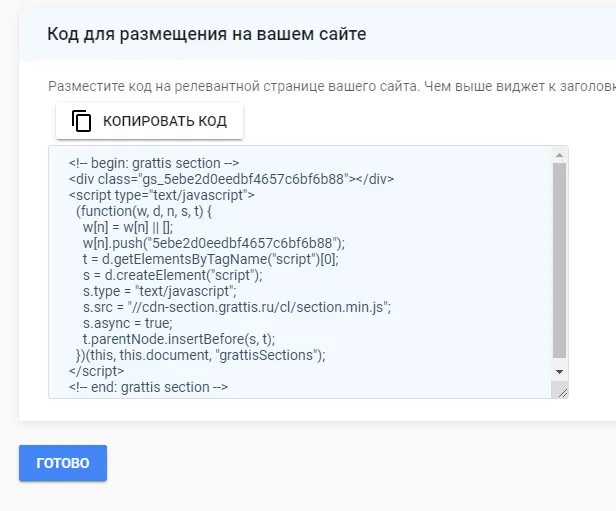The image size is (616, 511).
Task: Click the w[n].push code line
Action: point(214,244)
